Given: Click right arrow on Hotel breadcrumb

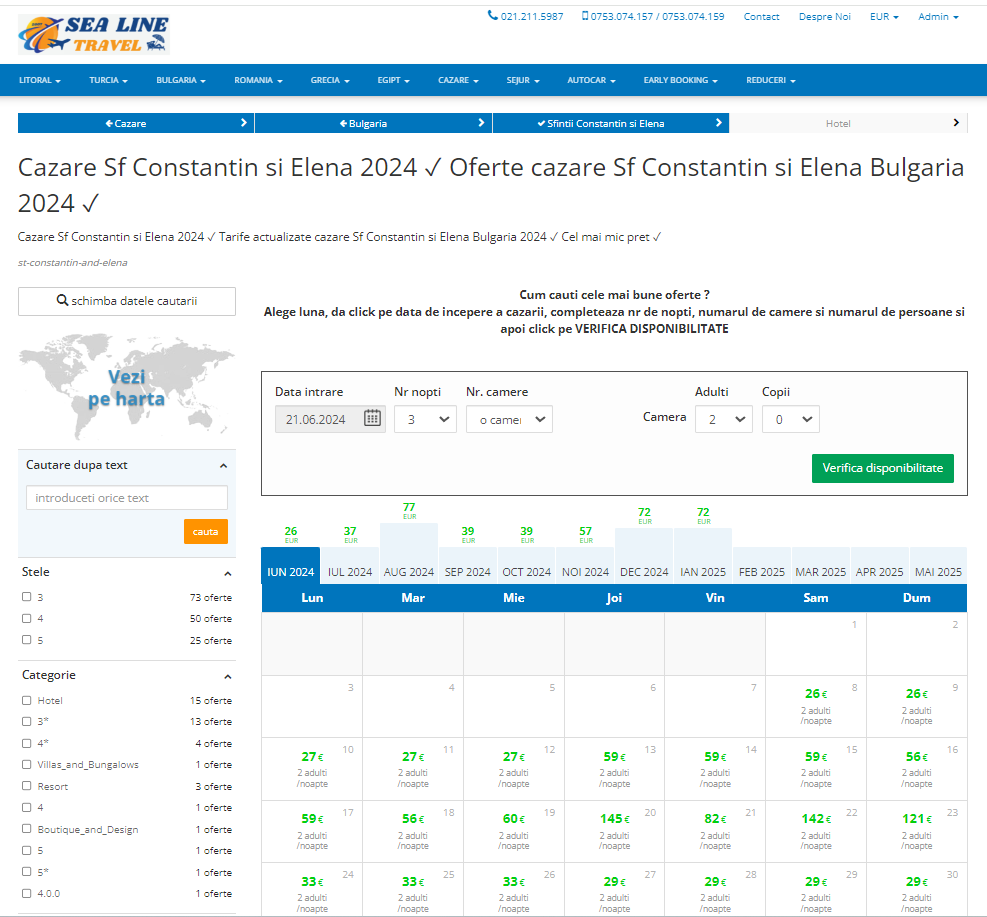Looking at the screenshot, I should (x=956, y=123).
